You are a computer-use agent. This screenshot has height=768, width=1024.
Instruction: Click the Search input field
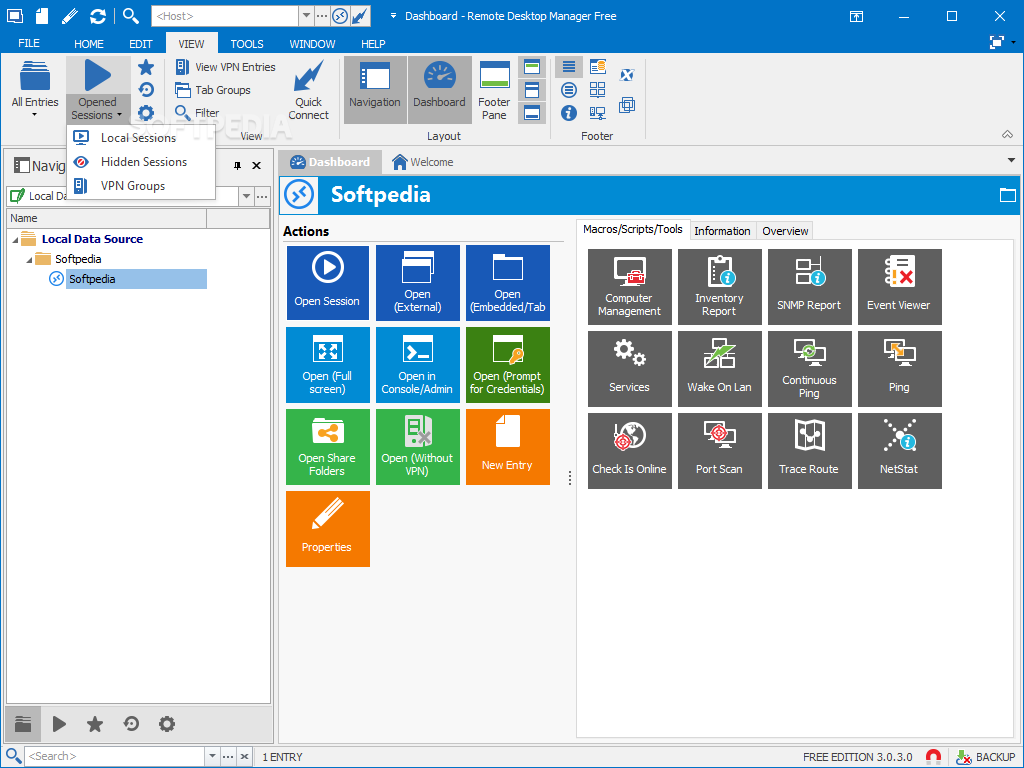tap(114, 756)
